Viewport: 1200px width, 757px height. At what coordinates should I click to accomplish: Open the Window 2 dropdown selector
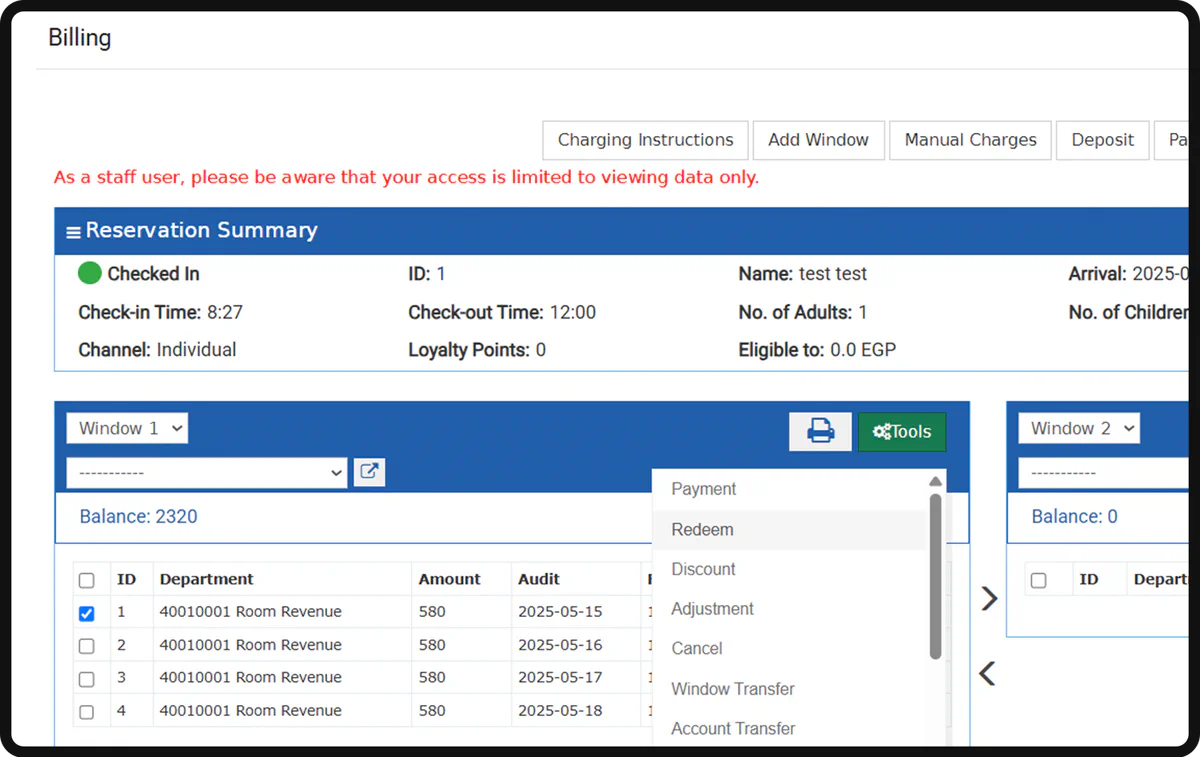point(1079,428)
